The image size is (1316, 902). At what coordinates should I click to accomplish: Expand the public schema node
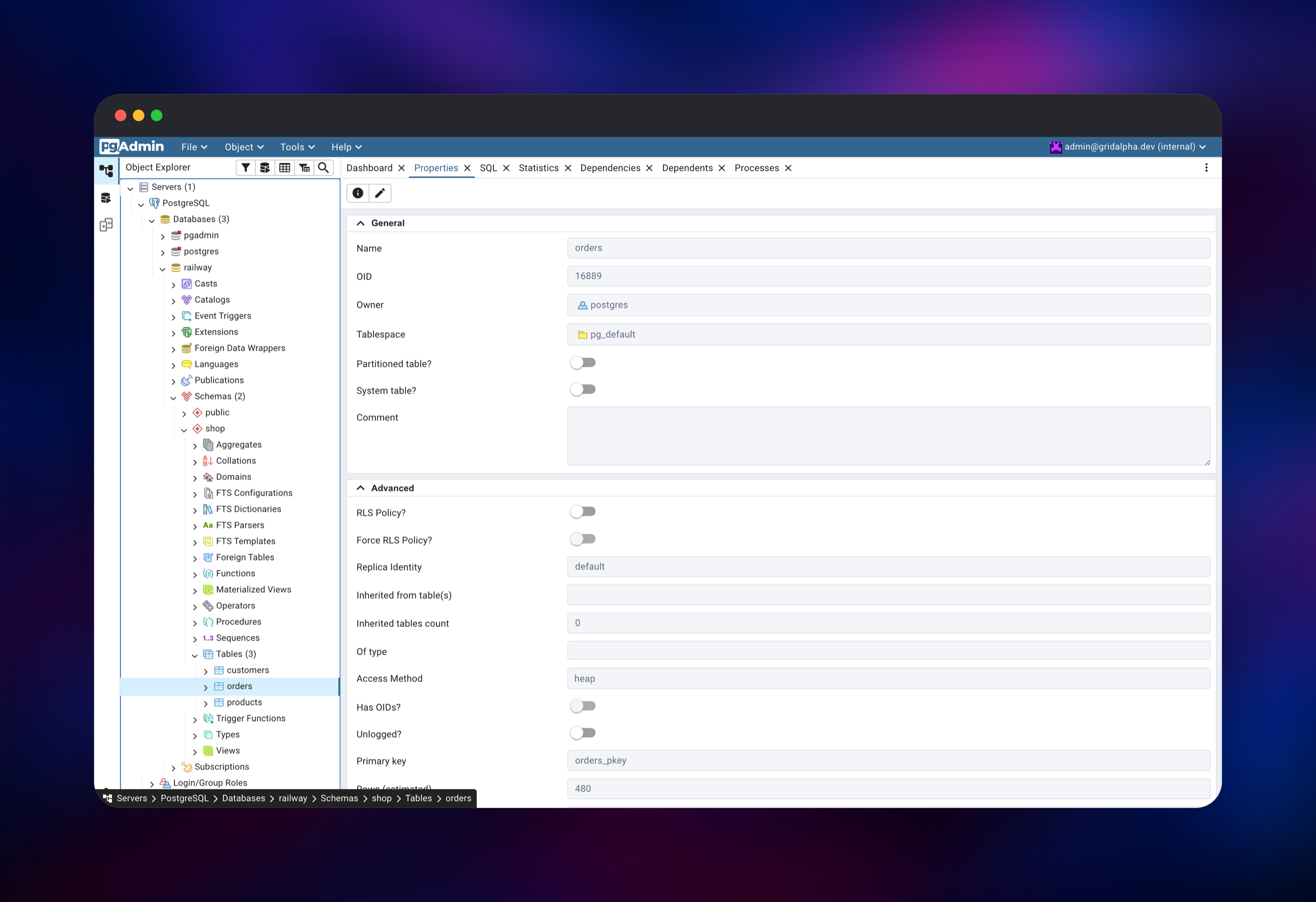point(184,413)
